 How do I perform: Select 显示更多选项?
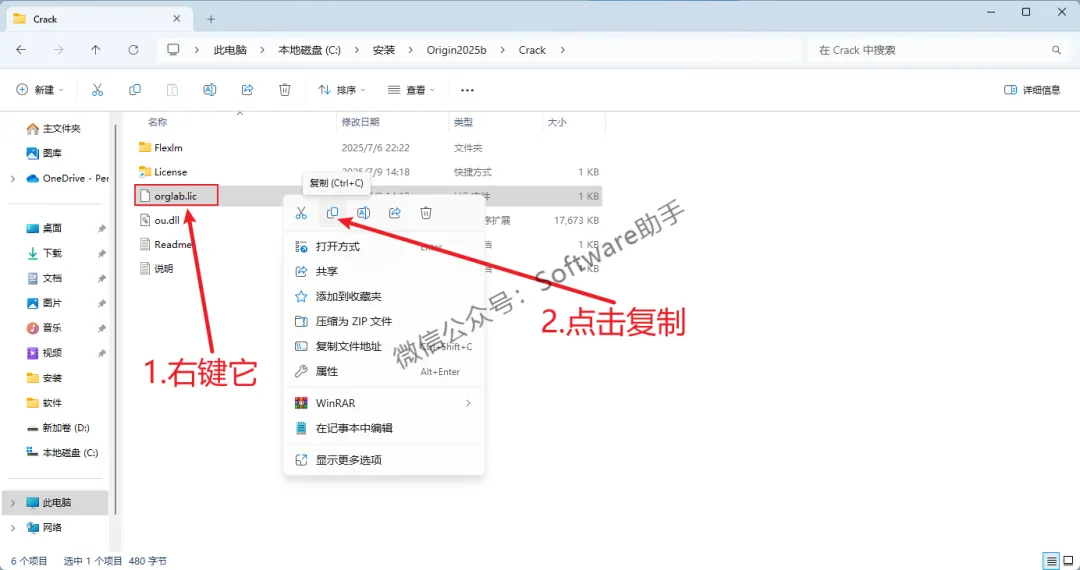(384, 460)
